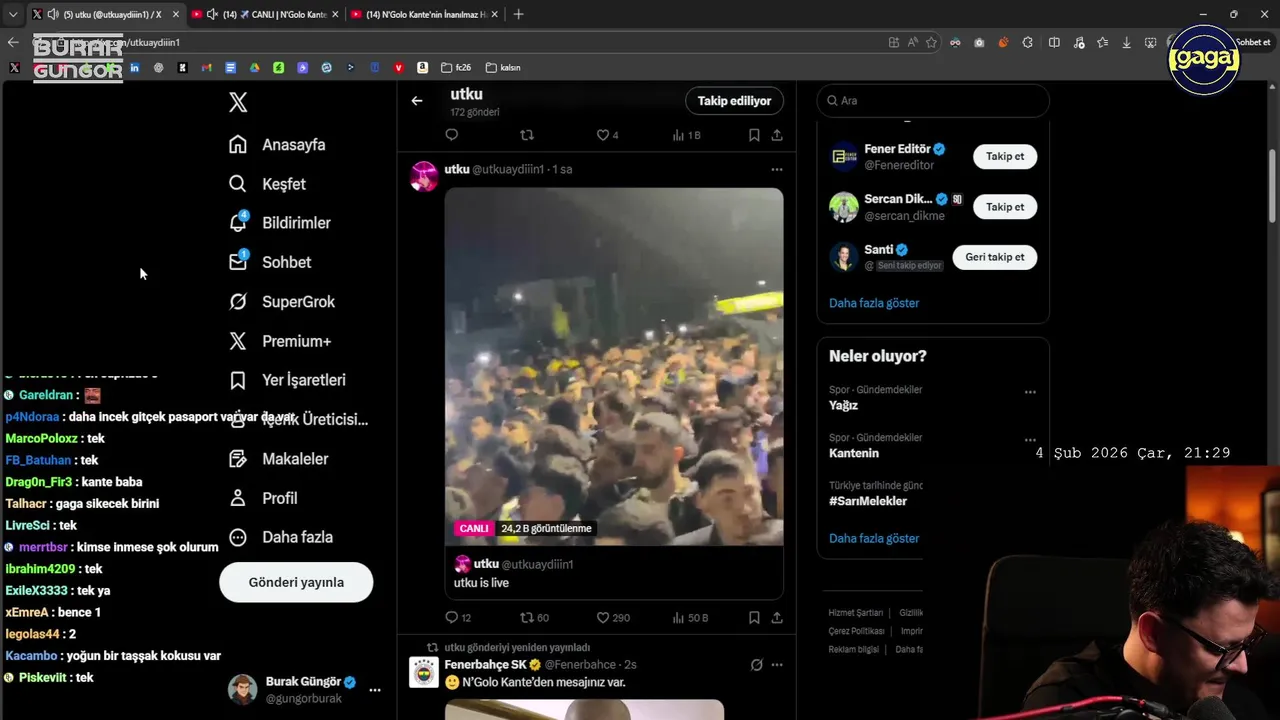Switch to N'Golo Kante'nin İnanılmaz tab
This screenshot has height=720, width=1280.
(x=425, y=14)
